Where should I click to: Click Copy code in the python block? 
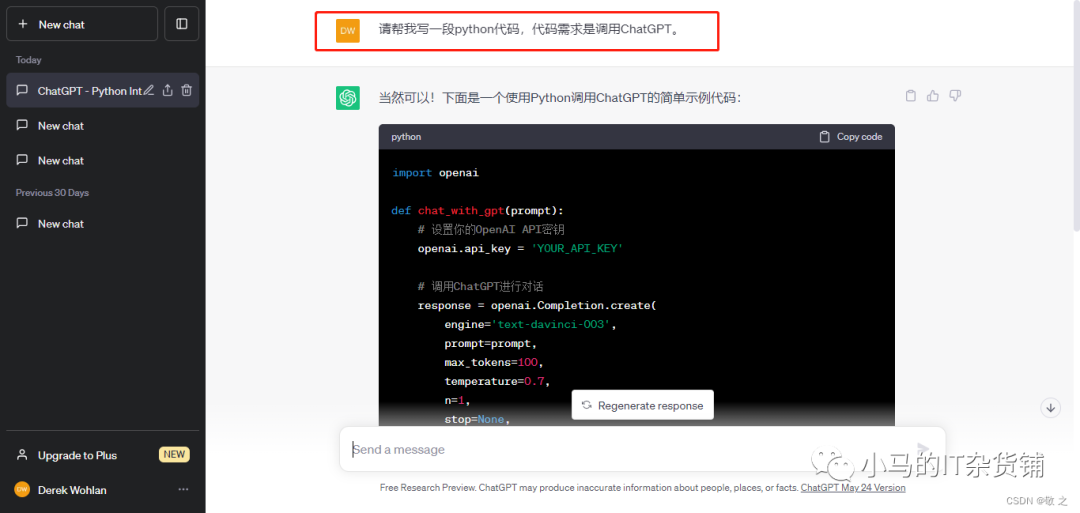[850, 137]
